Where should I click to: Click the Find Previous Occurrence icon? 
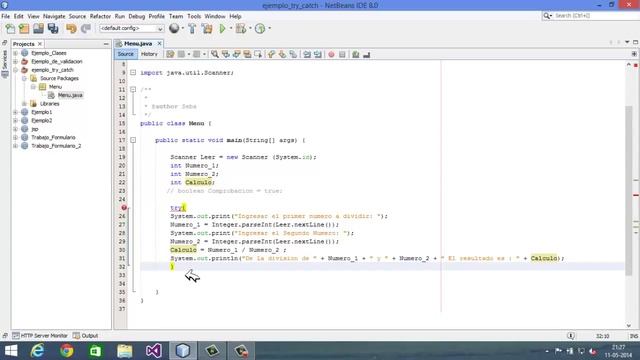(x=225, y=54)
